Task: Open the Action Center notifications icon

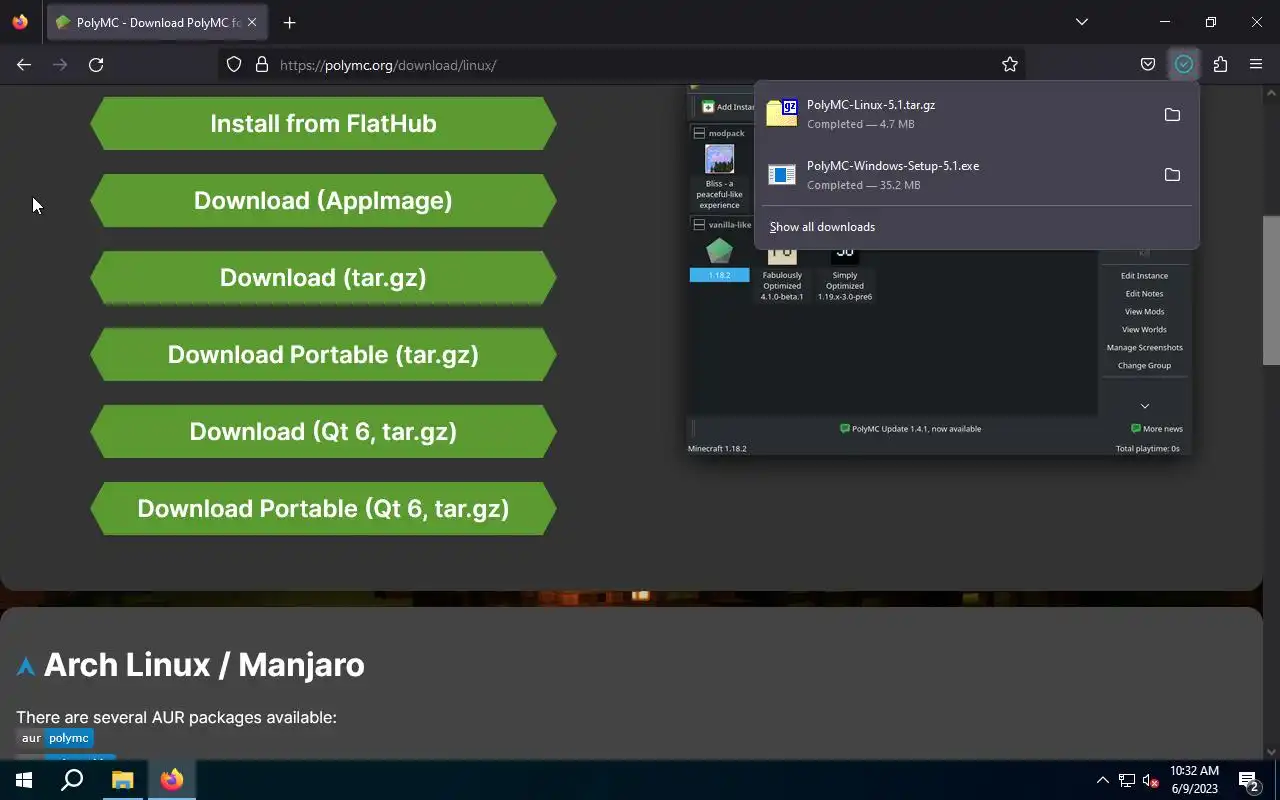Action: (1248, 780)
